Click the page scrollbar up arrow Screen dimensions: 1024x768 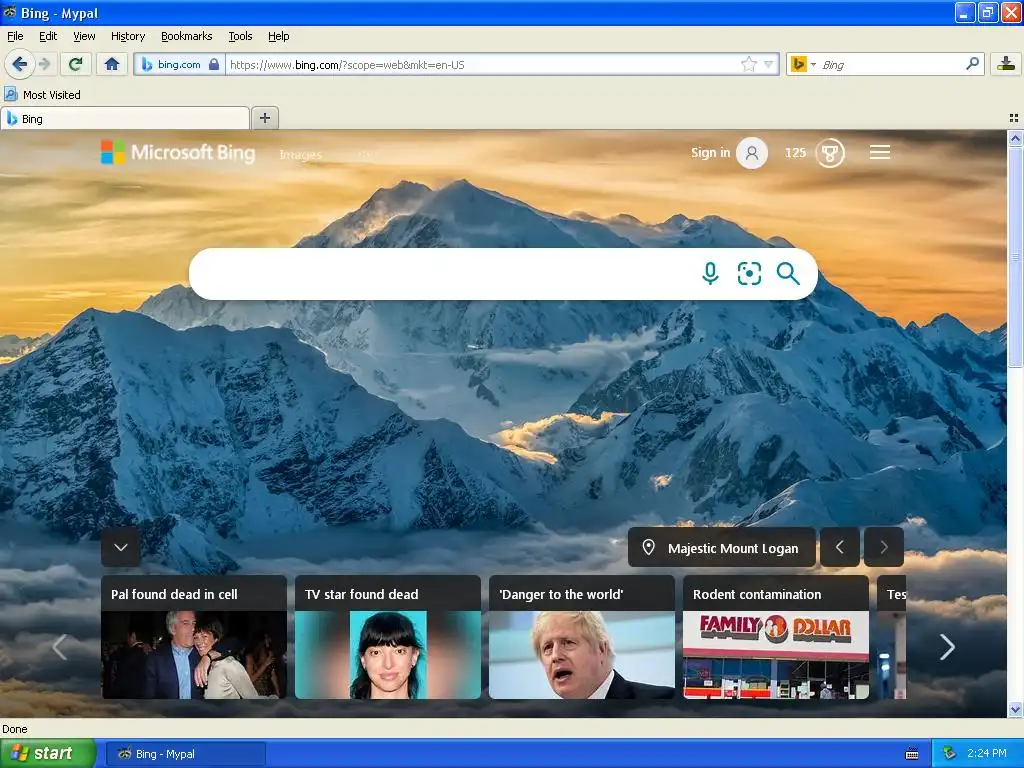[x=1015, y=138]
